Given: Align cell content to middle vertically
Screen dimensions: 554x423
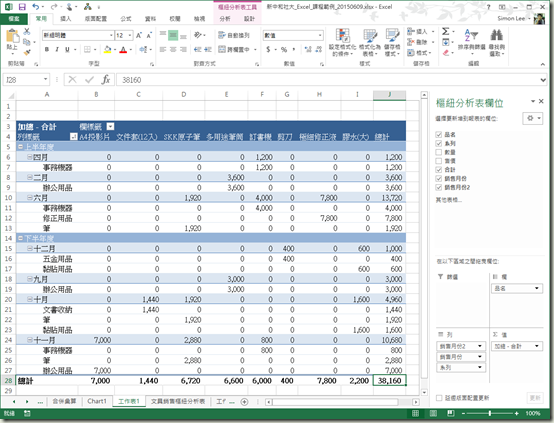Looking at the screenshot, I should pos(173,35).
